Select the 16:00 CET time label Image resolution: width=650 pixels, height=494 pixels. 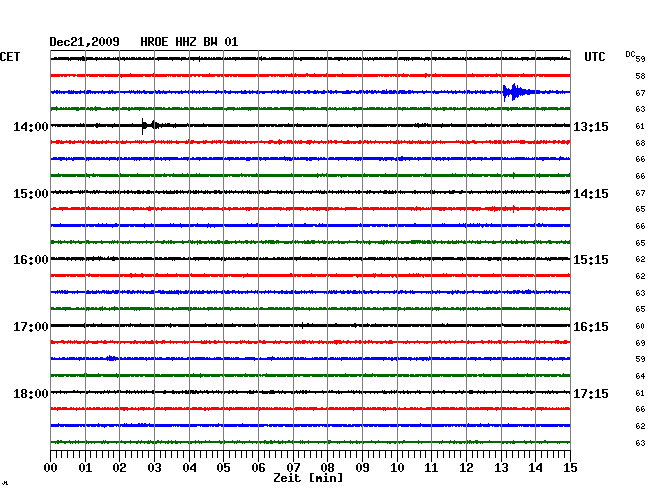click(31, 260)
